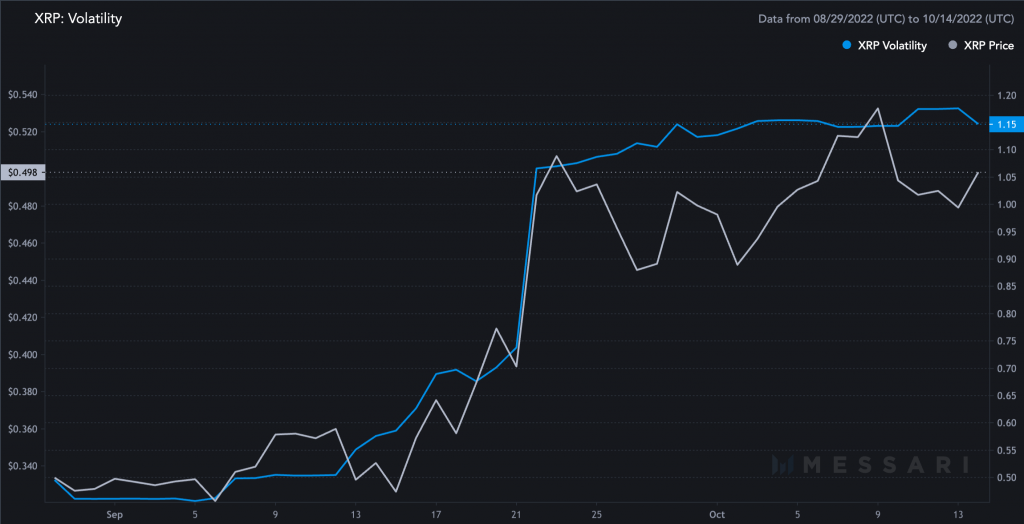This screenshot has height=524, width=1024.
Task: Click the 0.75 right axis label
Action: pos(1006,341)
